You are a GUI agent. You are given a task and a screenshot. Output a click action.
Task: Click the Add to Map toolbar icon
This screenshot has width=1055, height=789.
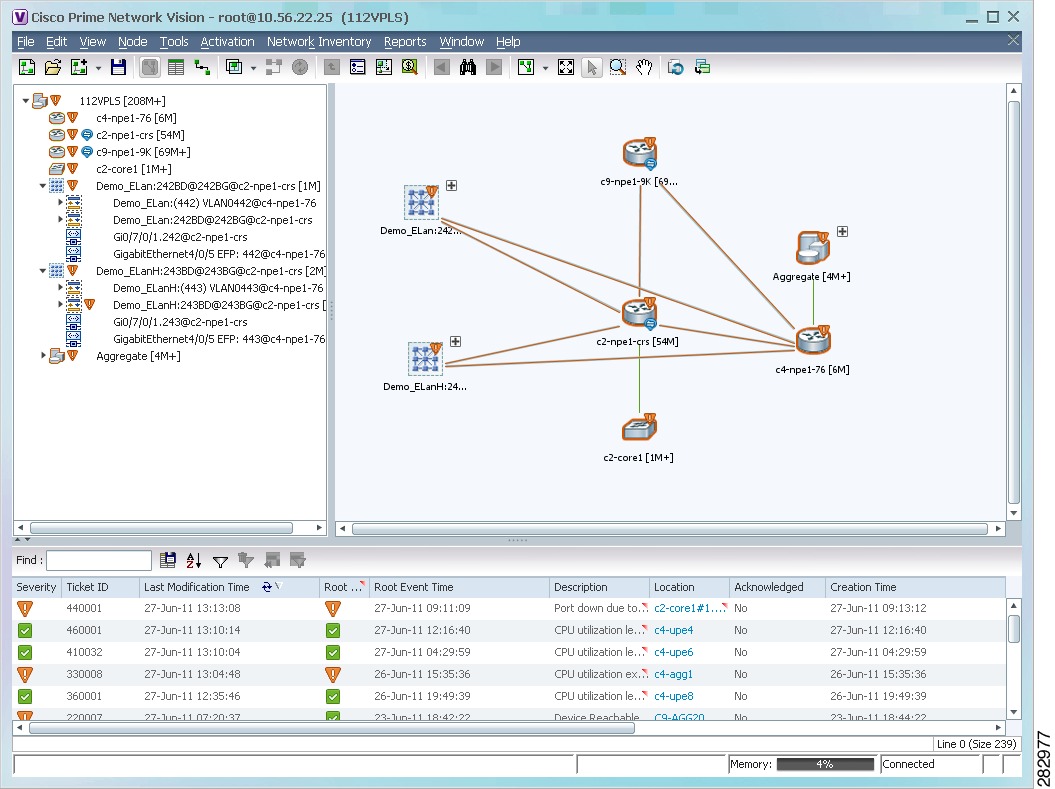[x=79, y=67]
